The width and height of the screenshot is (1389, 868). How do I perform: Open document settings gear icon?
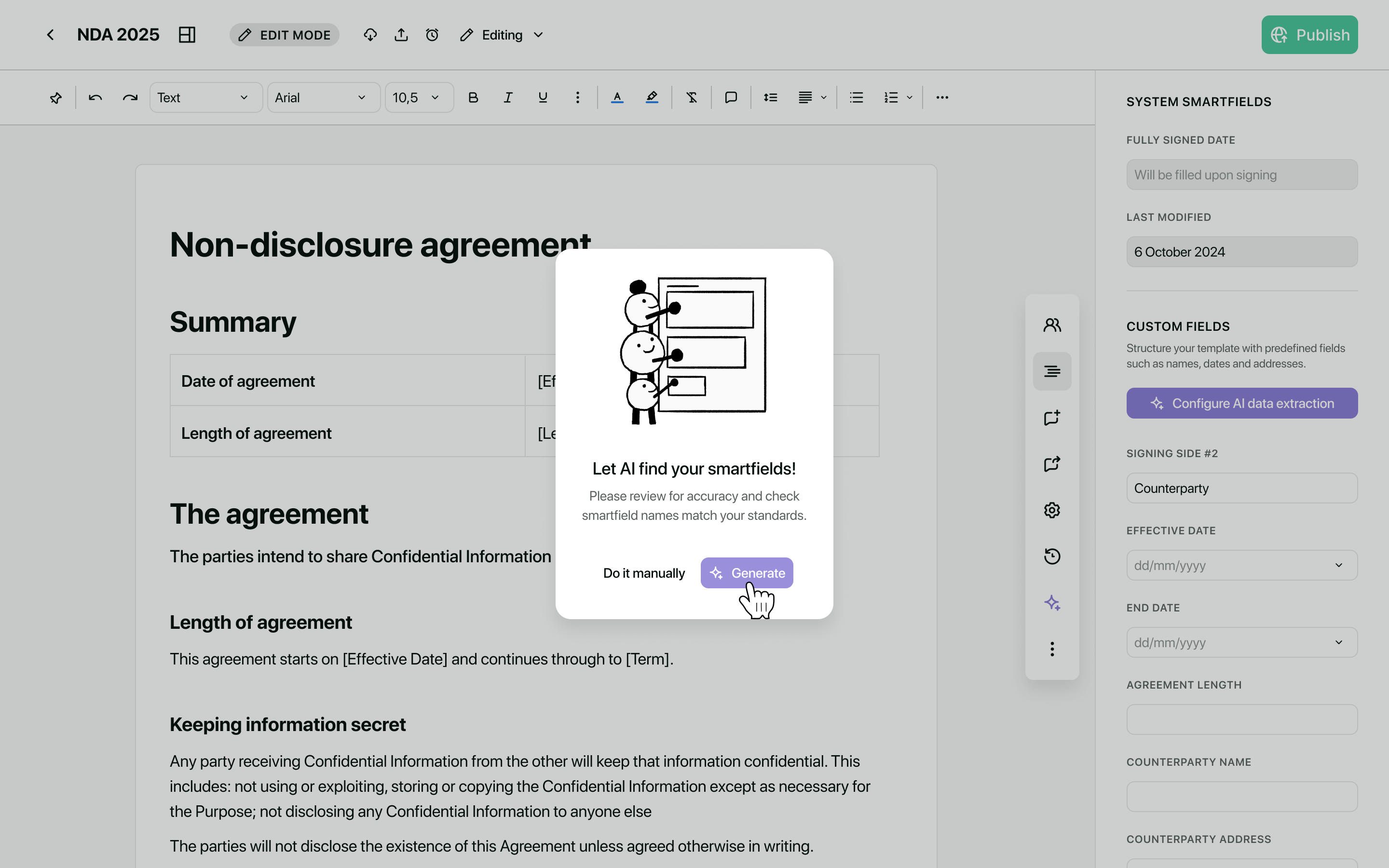coord(1051,510)
